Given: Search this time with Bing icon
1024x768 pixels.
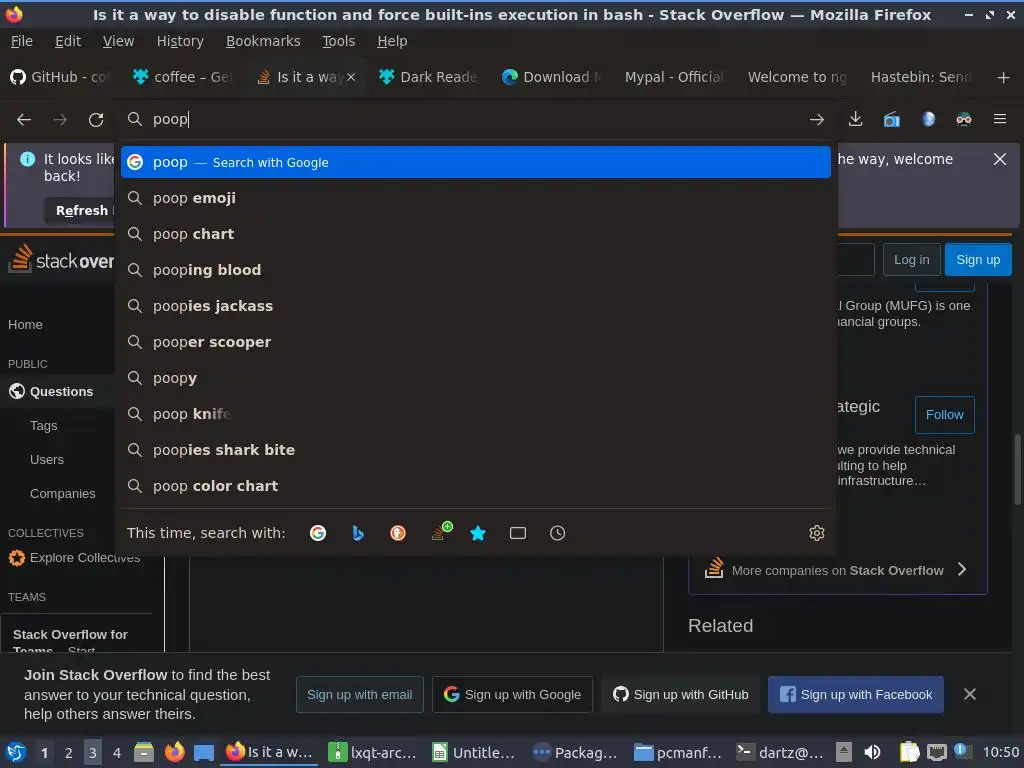Looking at the screenshot, I should [x=358, y=533].
